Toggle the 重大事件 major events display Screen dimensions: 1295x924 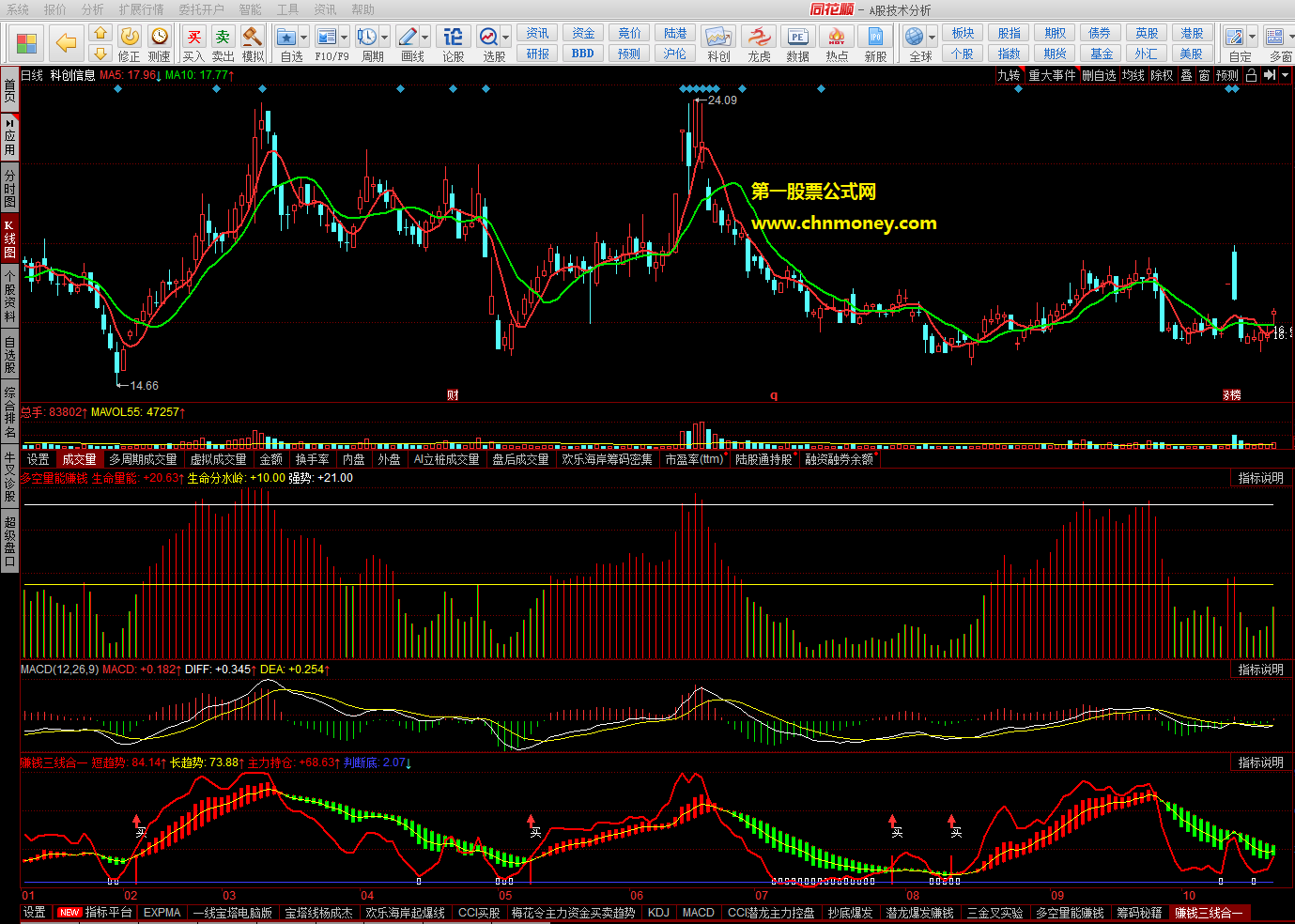tap(1052, 75)
